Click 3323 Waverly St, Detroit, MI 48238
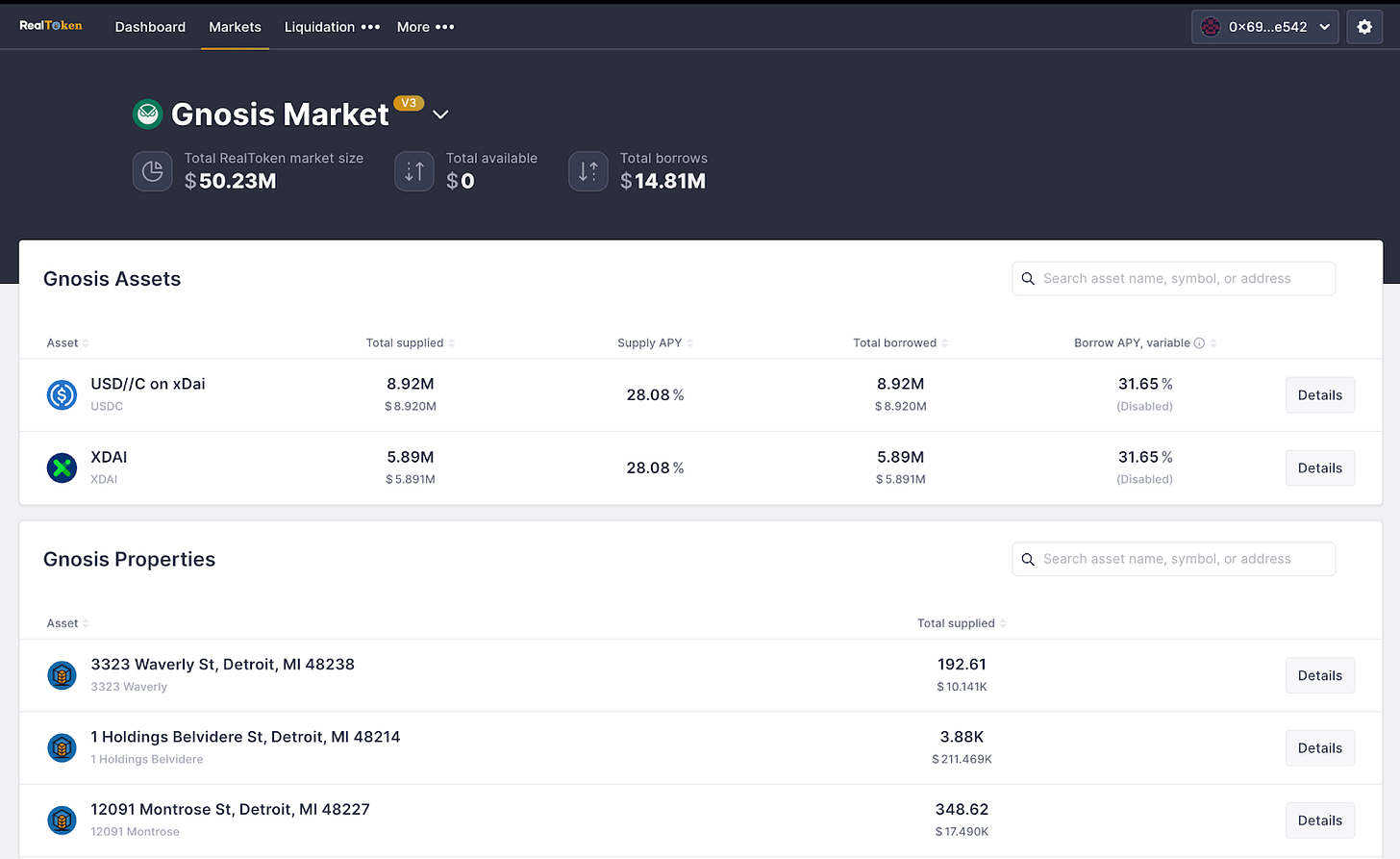Viewport: 1400px width, 859px height. (x=222, y=664)
